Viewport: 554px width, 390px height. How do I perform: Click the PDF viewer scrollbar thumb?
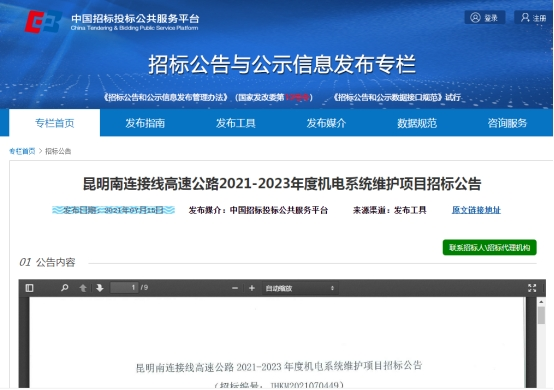pos(541,315)
